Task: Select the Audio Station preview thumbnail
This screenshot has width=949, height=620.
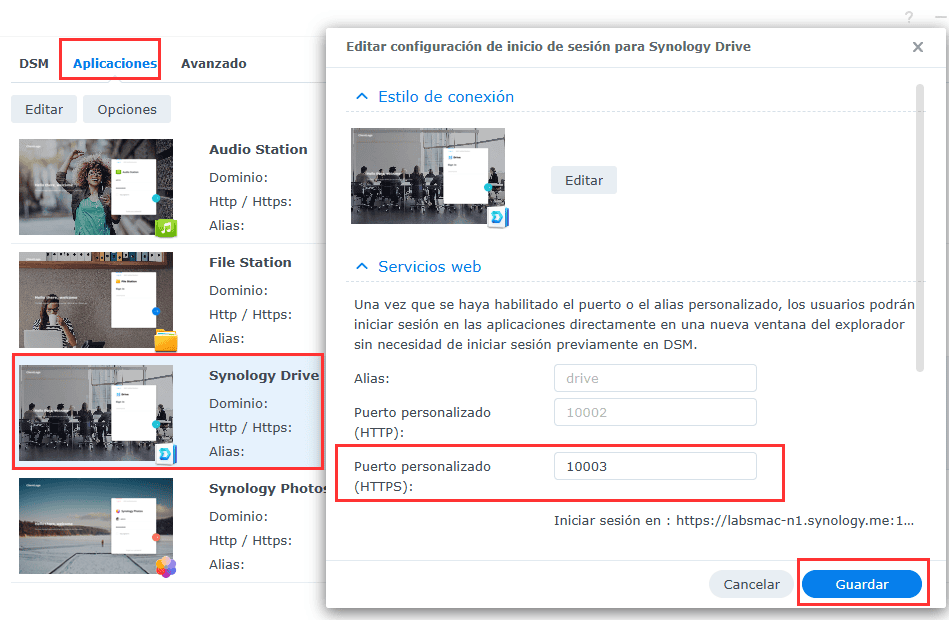Action: click(x=95, y=187)
